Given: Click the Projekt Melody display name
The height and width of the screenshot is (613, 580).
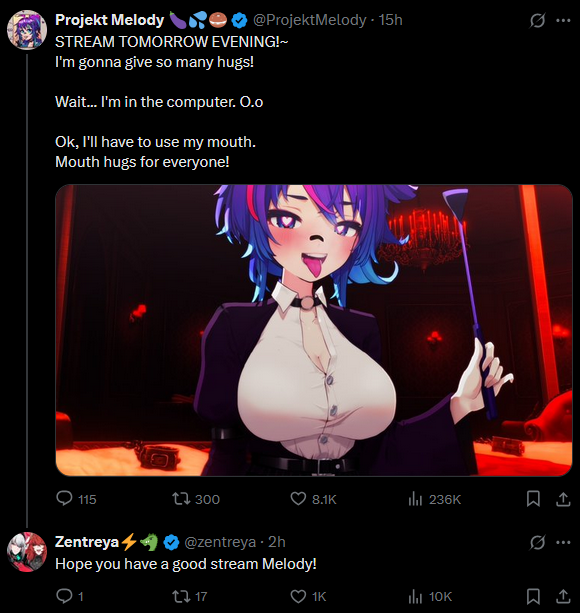Looking at the screenshot, I should click(109, 20).
